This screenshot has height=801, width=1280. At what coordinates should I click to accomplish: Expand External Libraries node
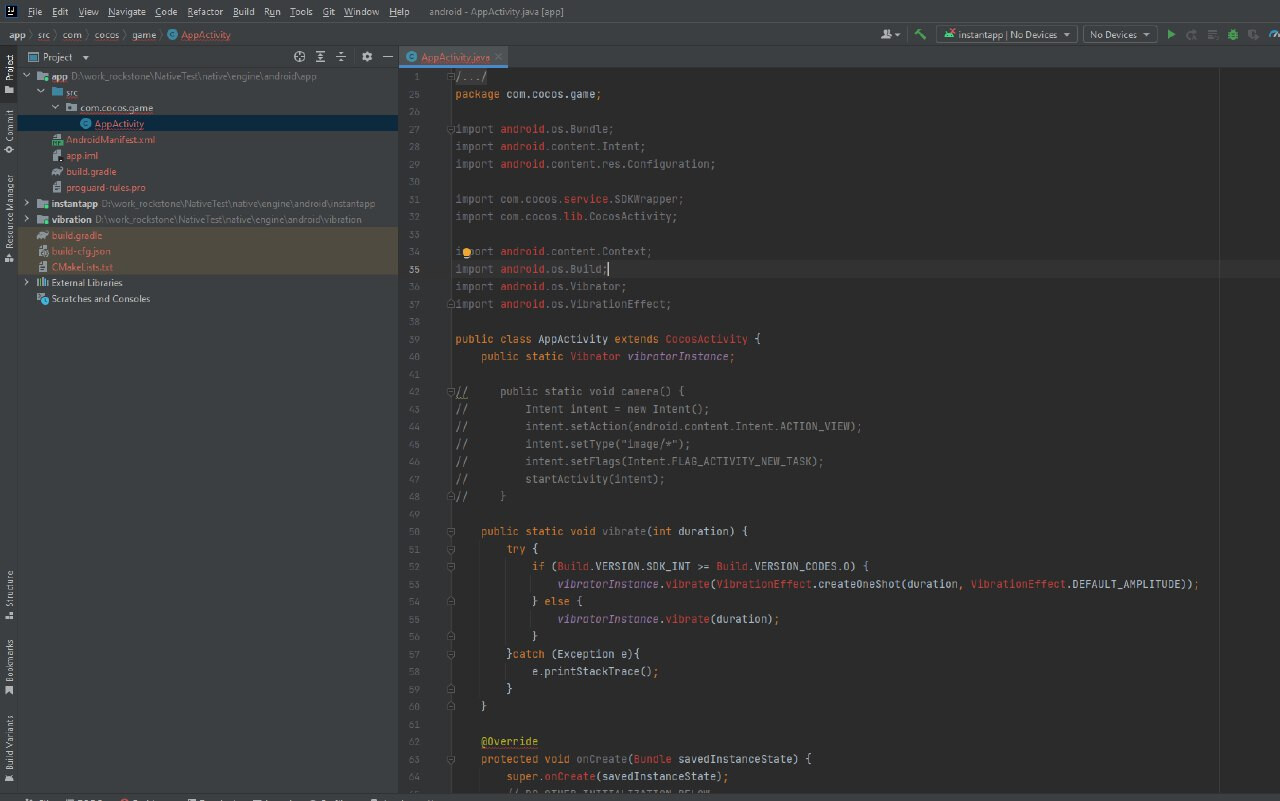pos(27,283)
